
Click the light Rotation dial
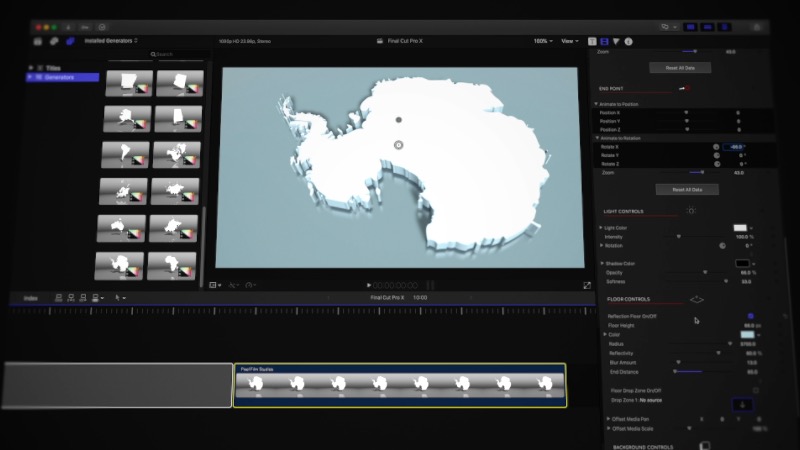722,246
